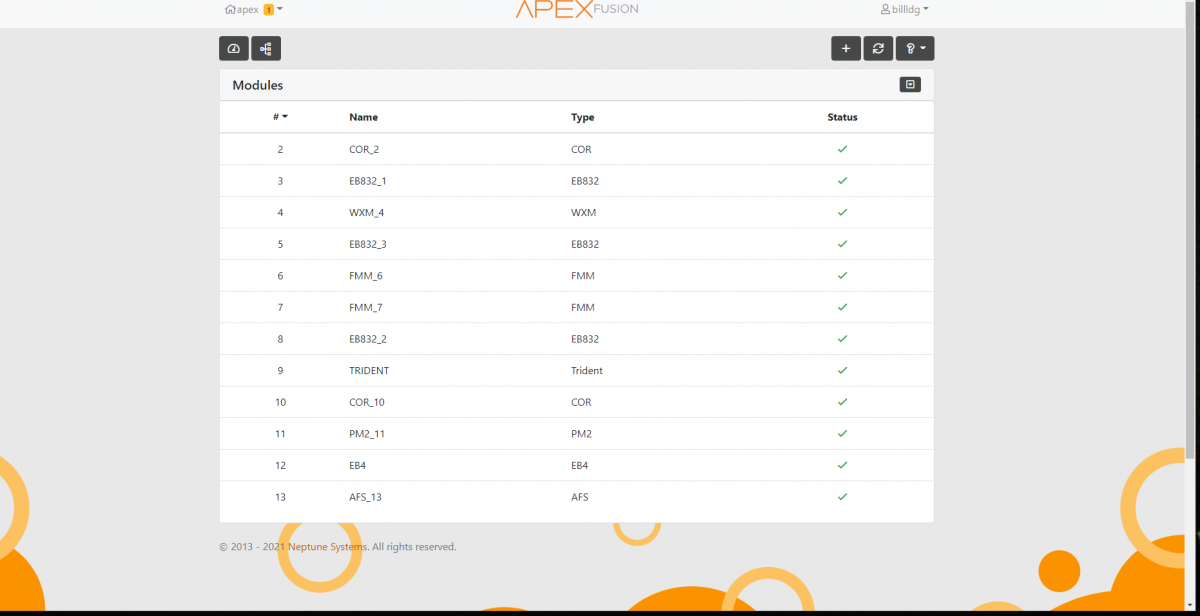Click the status checkmark for COR_2
Image resolution: width=1200 pixels, height=616 pixels.
(x=842, y=149)
